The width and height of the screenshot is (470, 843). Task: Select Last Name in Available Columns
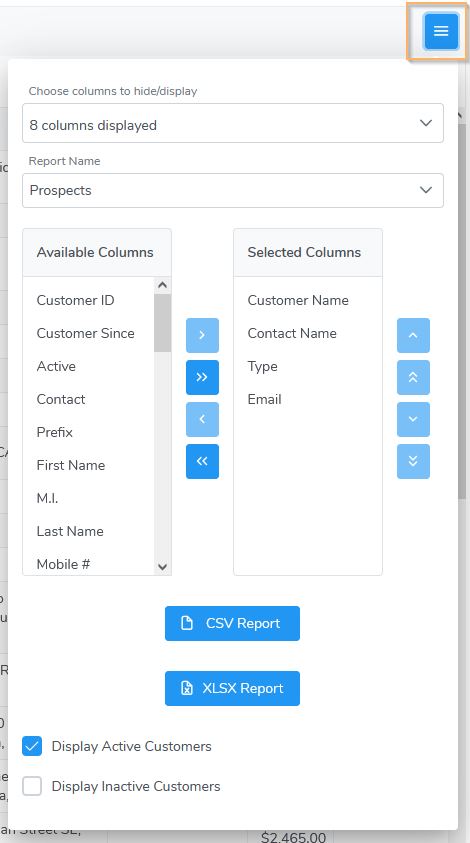coord(70,531)
